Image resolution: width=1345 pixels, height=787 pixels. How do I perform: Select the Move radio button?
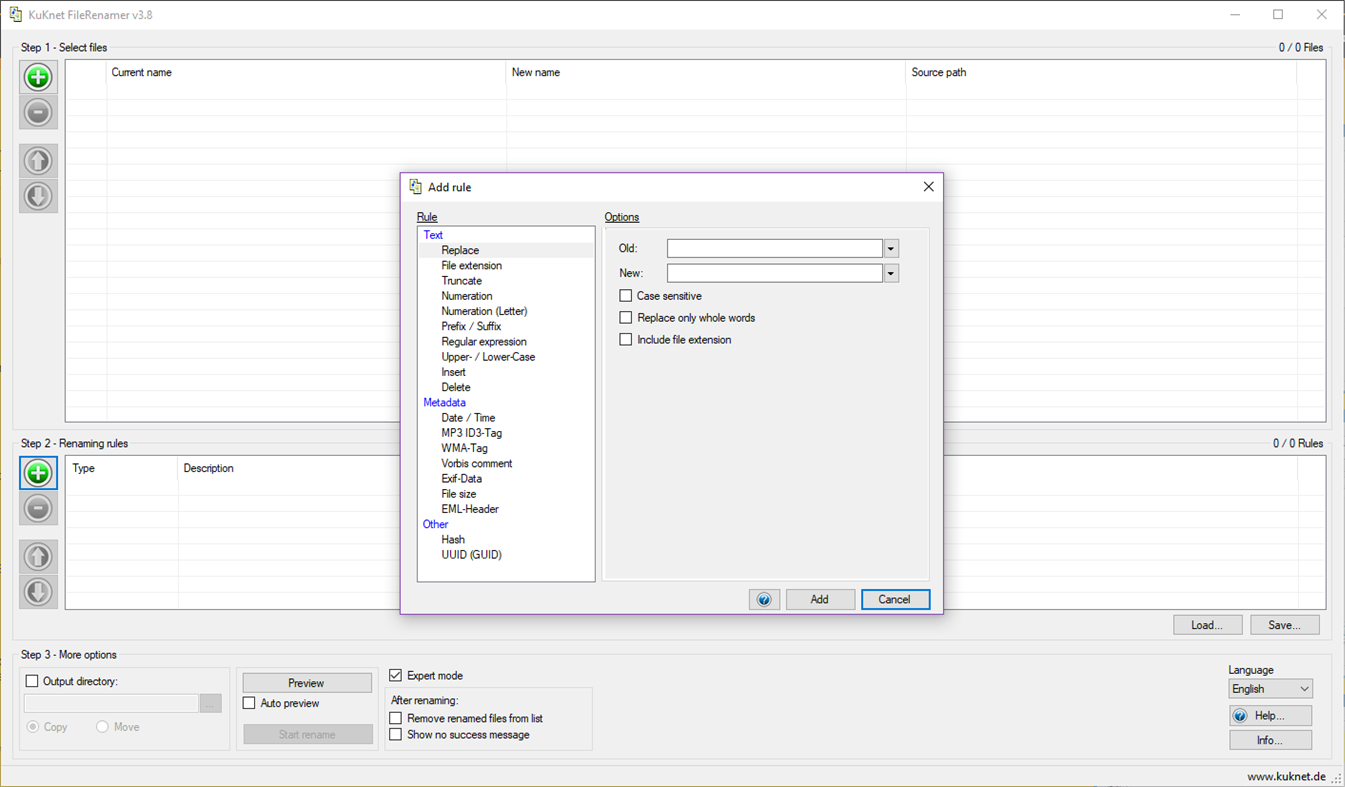100,727
